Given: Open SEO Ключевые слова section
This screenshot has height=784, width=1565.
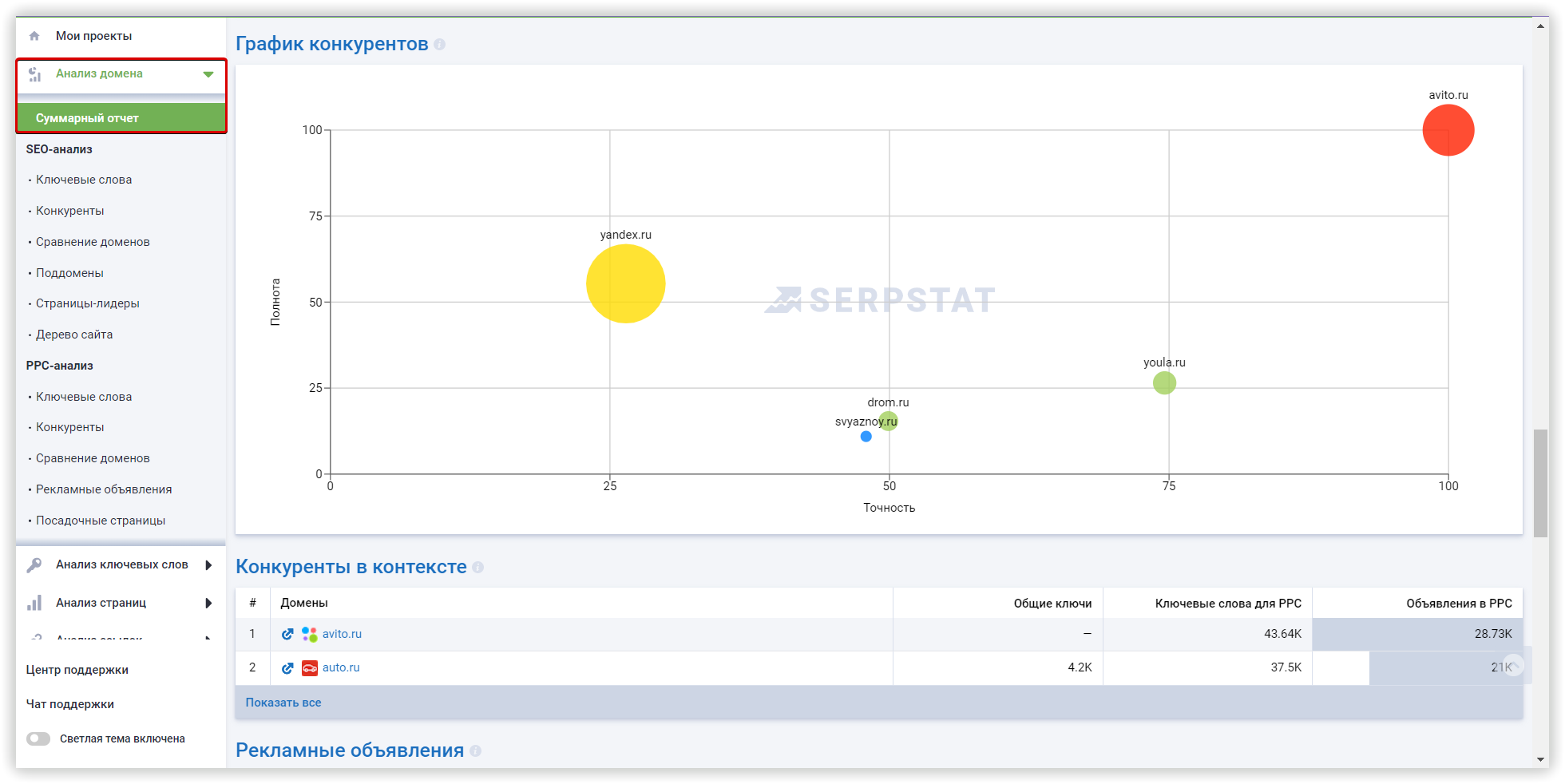Looking at the screenshot, I should pos(84,180).
